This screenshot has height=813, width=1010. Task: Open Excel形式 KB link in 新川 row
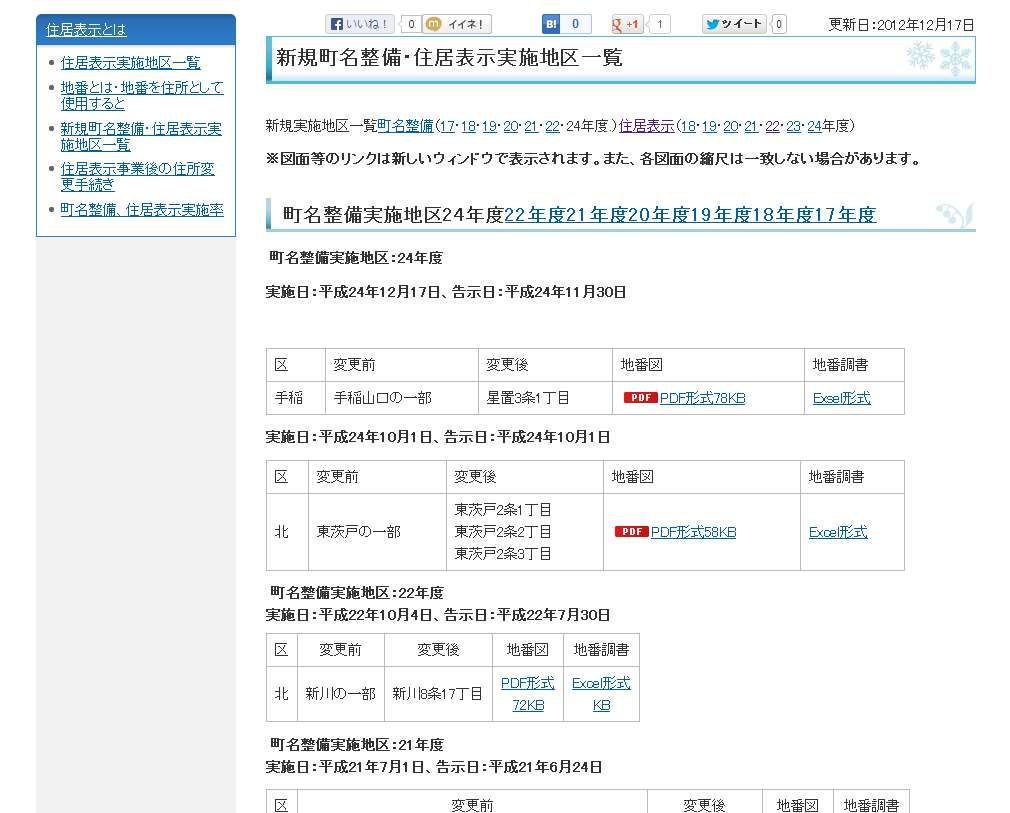point(601,694)
